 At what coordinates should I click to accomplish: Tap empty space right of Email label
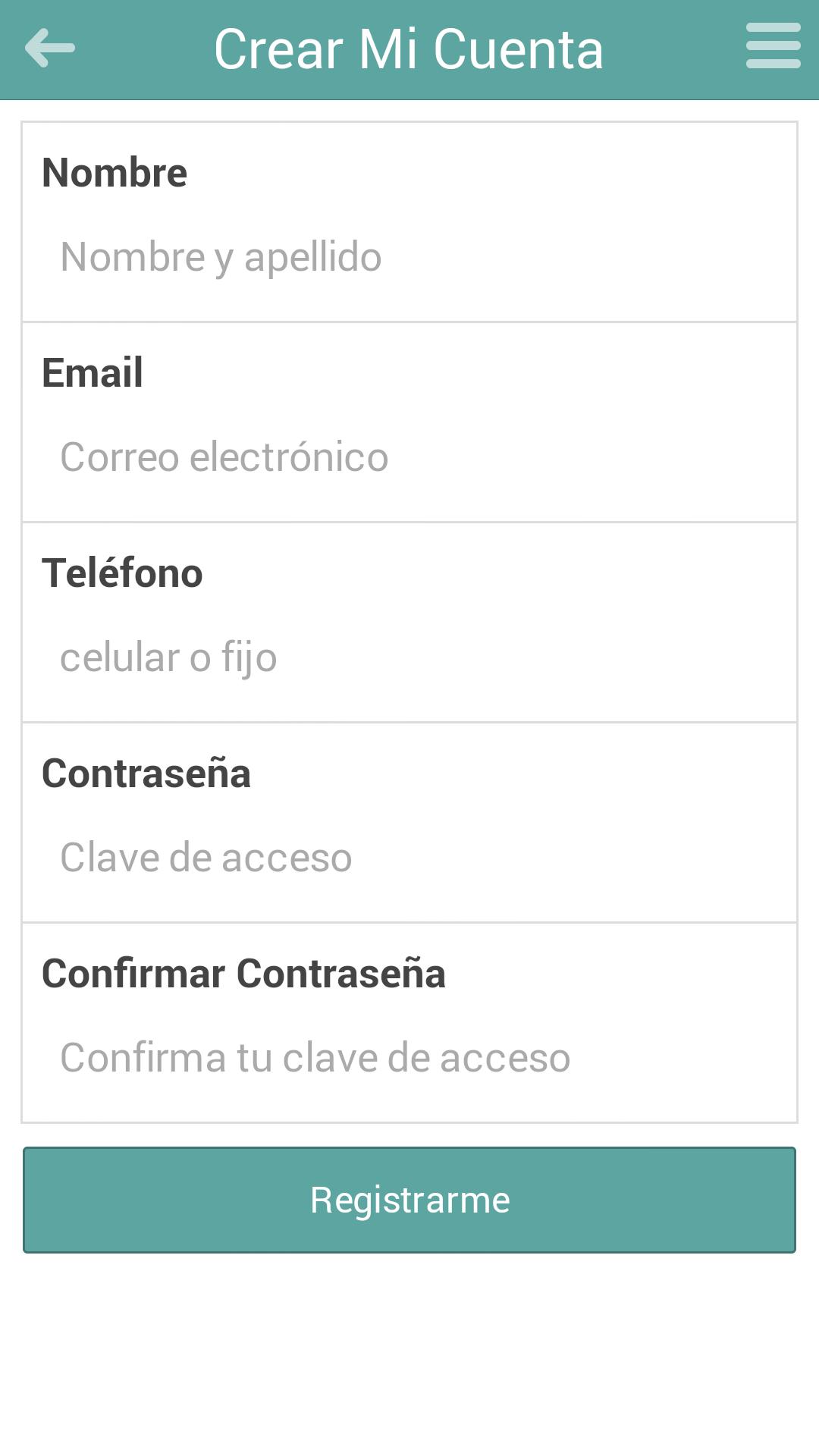coord(470,373)
